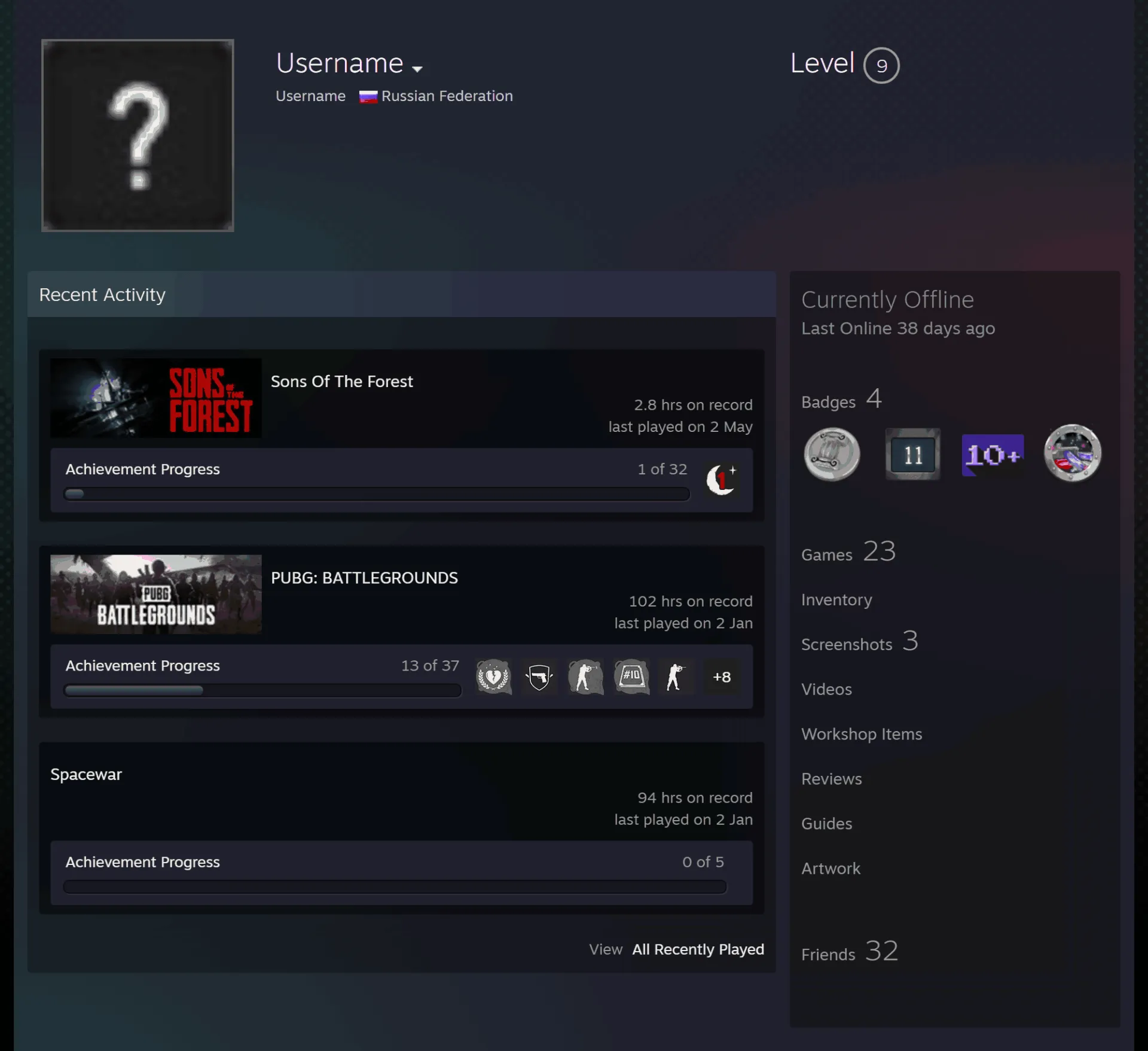Click the PUBG achievement progress bar
The height and width of the screenshot is (1051, 1148).
[262, 690]
